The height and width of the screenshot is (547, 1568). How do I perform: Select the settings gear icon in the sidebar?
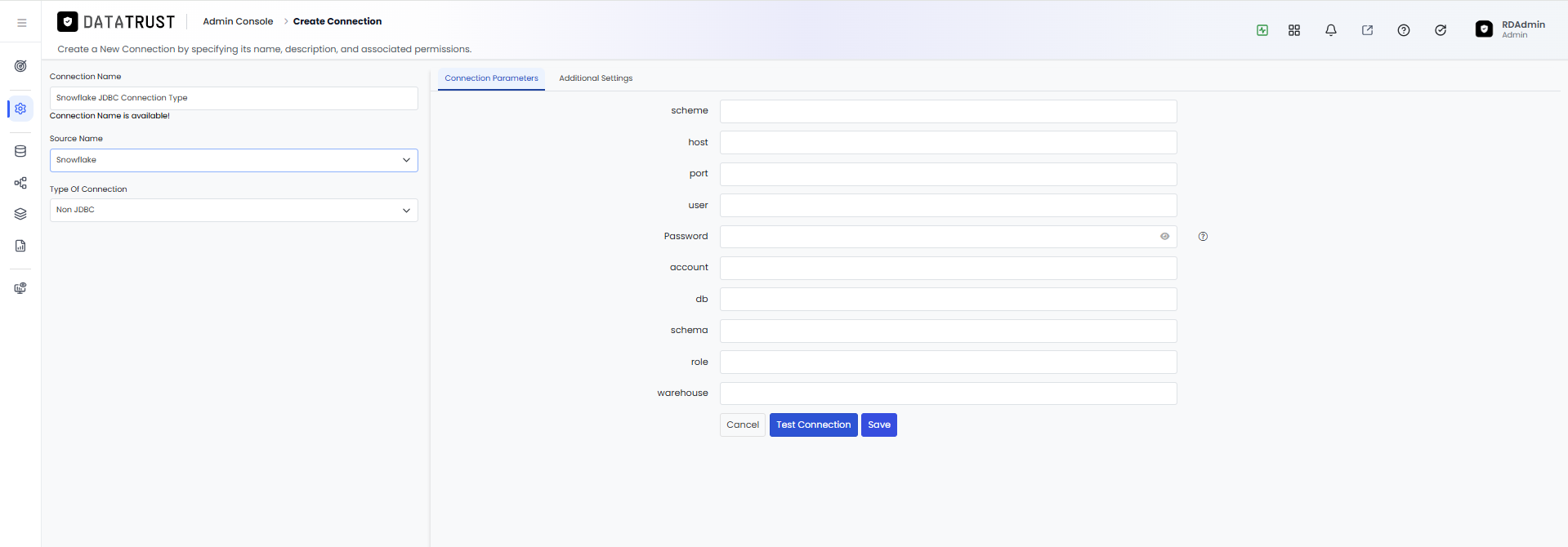pos(20,109)
